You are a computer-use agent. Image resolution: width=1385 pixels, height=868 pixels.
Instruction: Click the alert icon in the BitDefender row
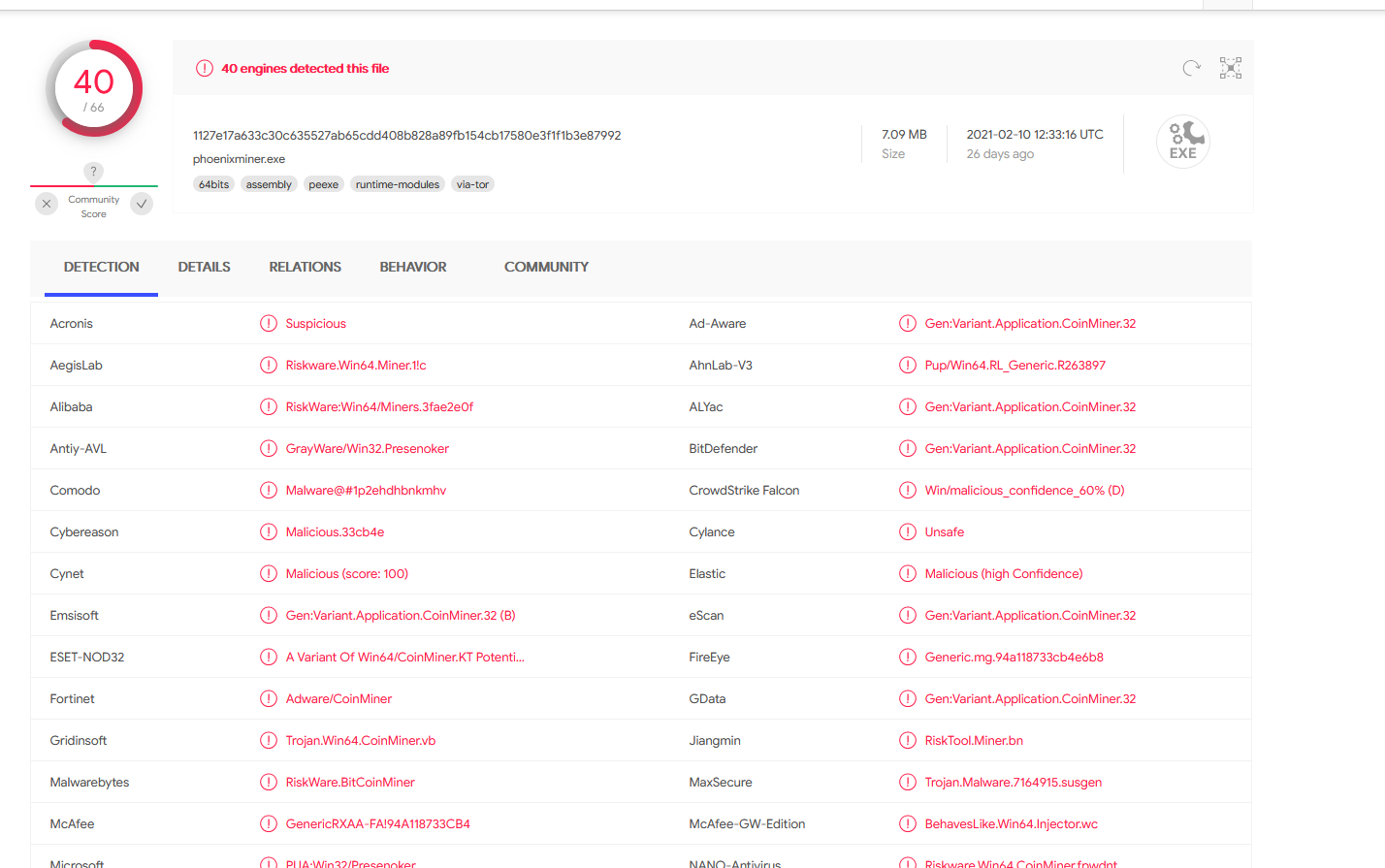click(x=908, y=449)
